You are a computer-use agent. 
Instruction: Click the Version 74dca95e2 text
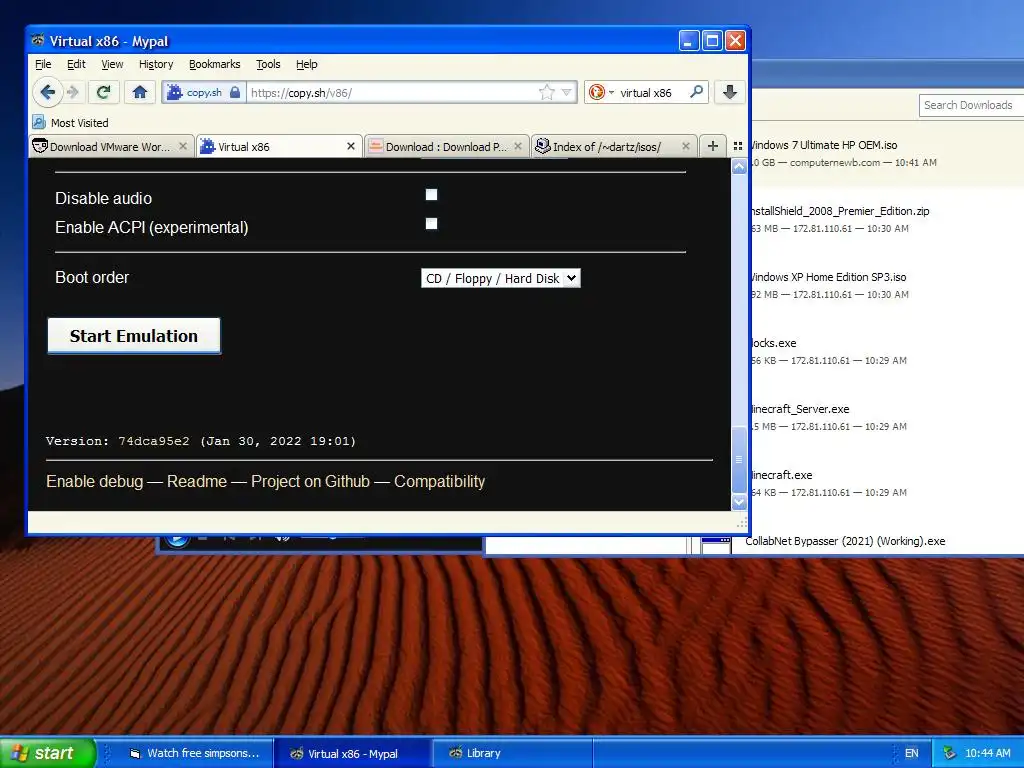tap(200, 441)
